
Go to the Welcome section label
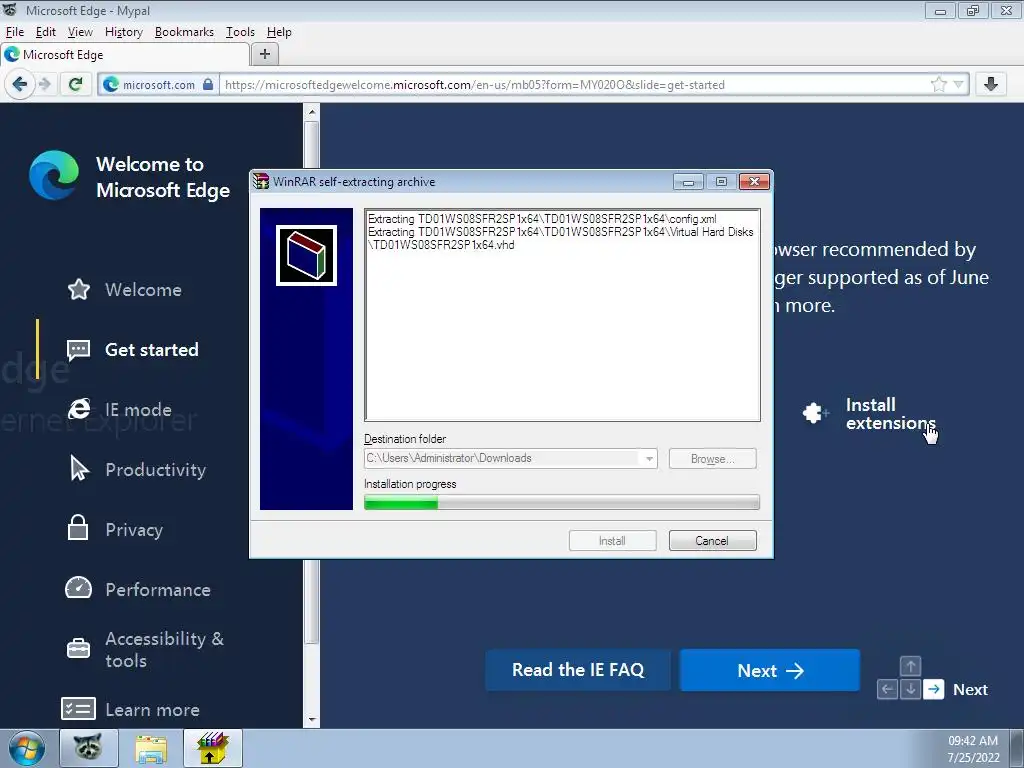pyautogui.click(x=144, y=290)
